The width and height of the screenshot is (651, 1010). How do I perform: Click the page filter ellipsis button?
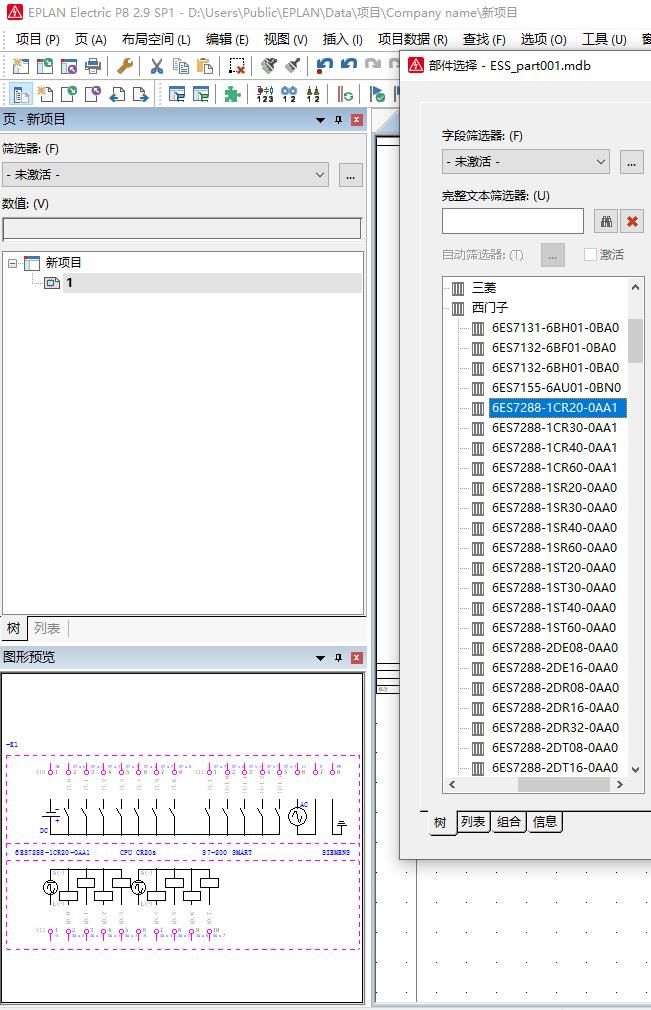tap(350, 175)
